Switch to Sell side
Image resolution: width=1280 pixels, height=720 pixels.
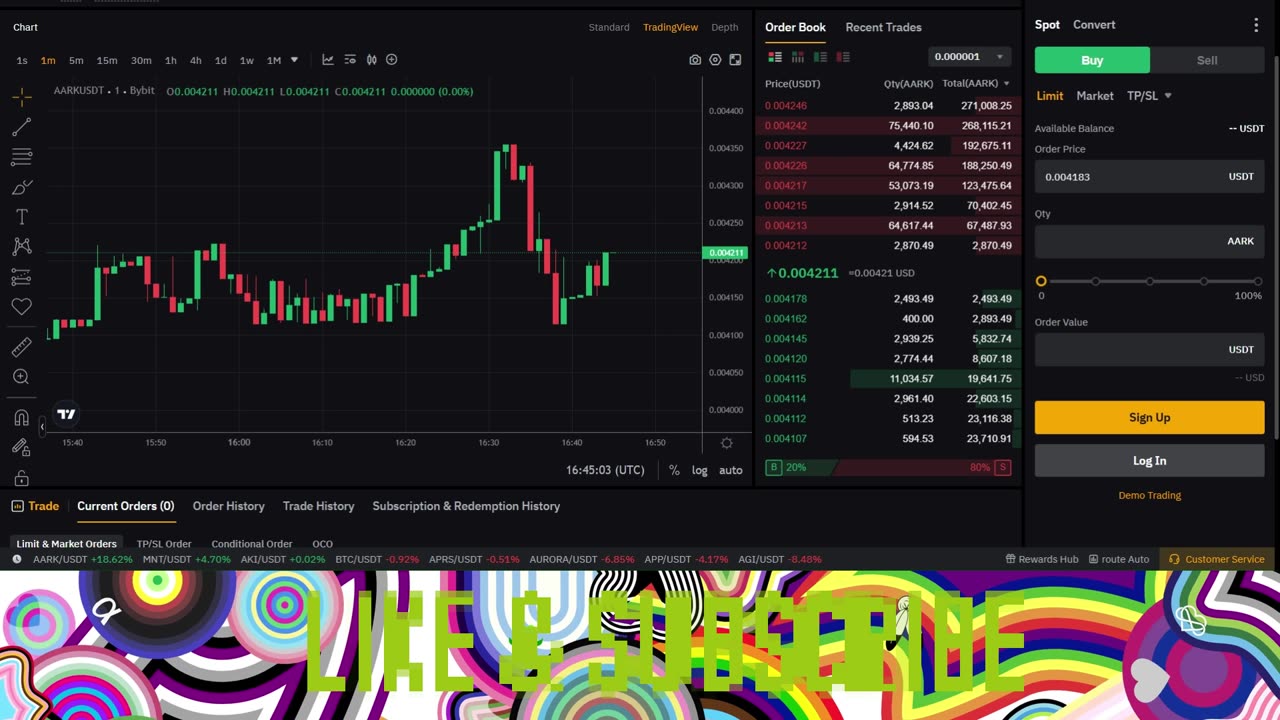point(1207,60)
